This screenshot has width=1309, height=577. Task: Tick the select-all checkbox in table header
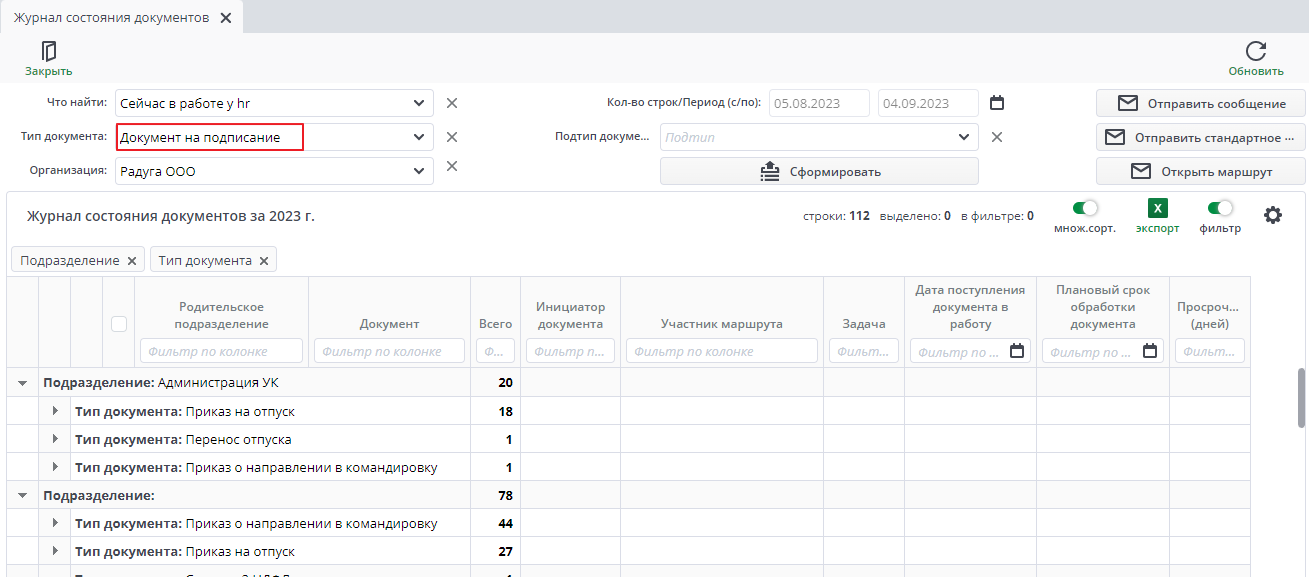coord(119,324)
